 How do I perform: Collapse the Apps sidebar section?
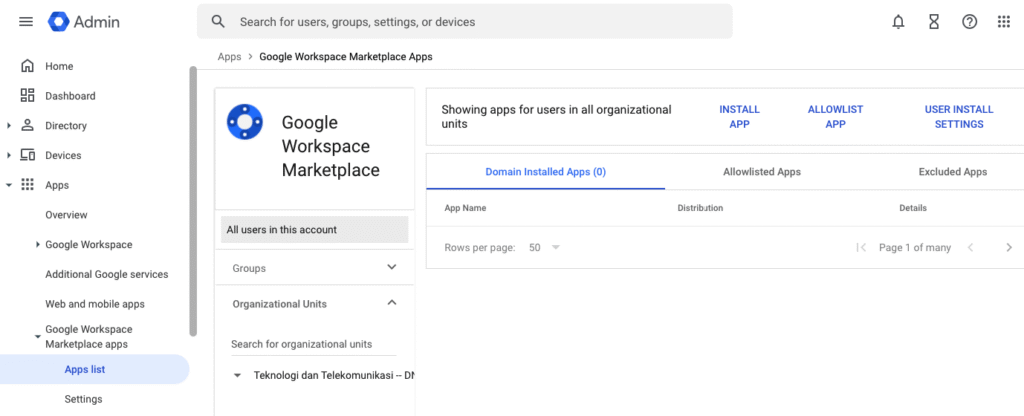[9, 185]
